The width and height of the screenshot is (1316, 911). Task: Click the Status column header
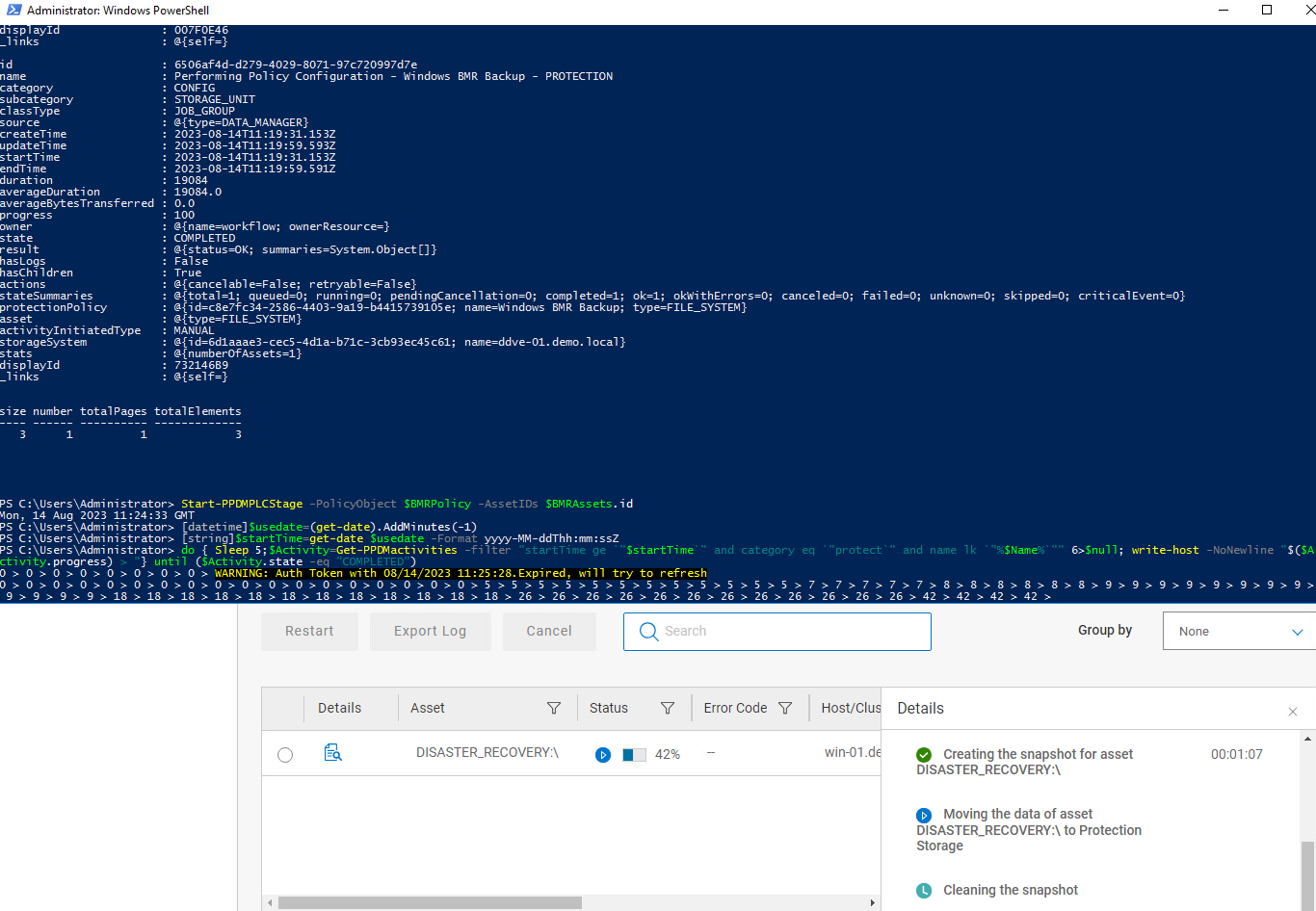coord(609,708)
